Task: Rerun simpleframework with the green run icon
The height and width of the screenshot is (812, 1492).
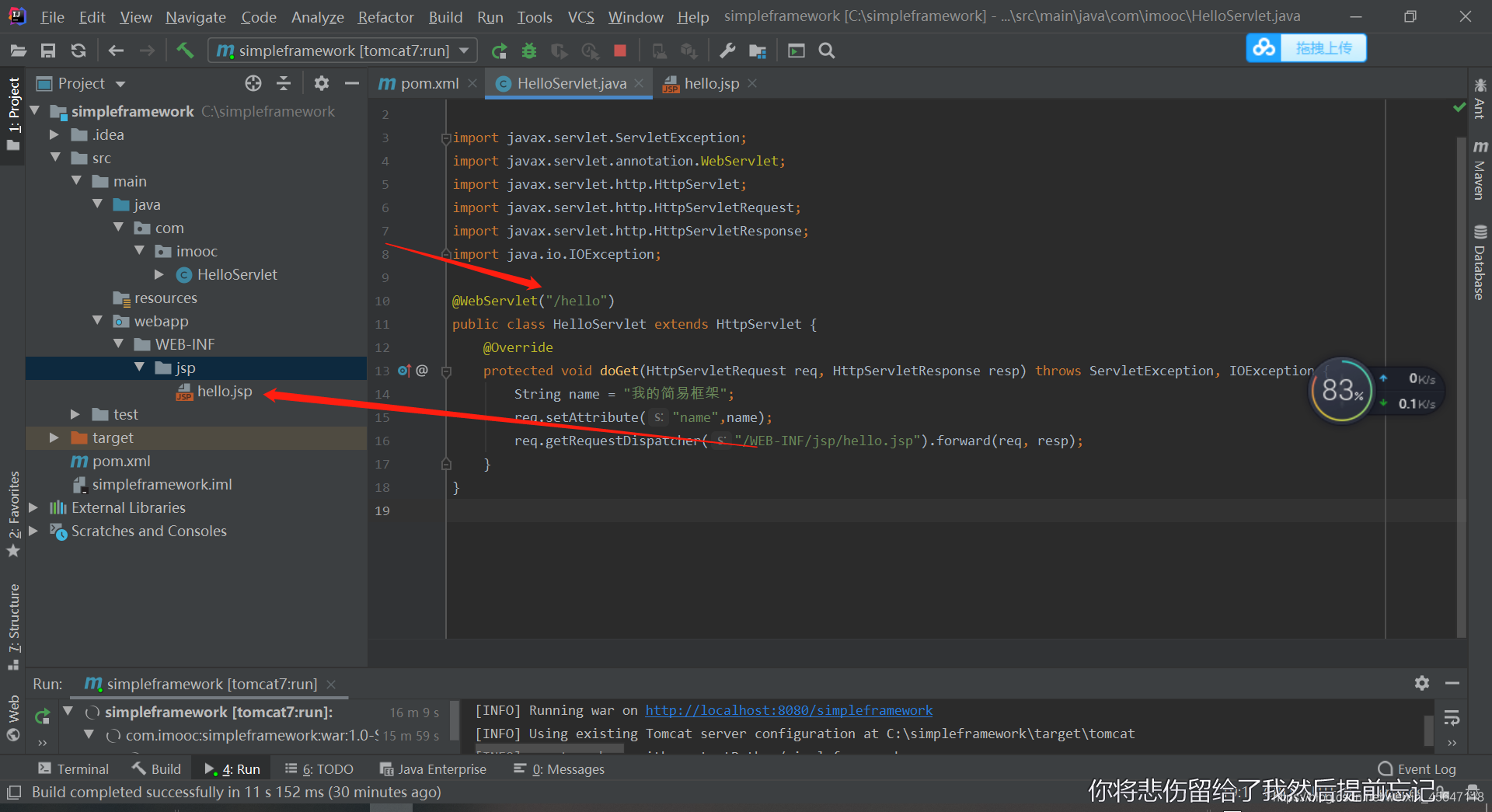Action: (499, 51)
